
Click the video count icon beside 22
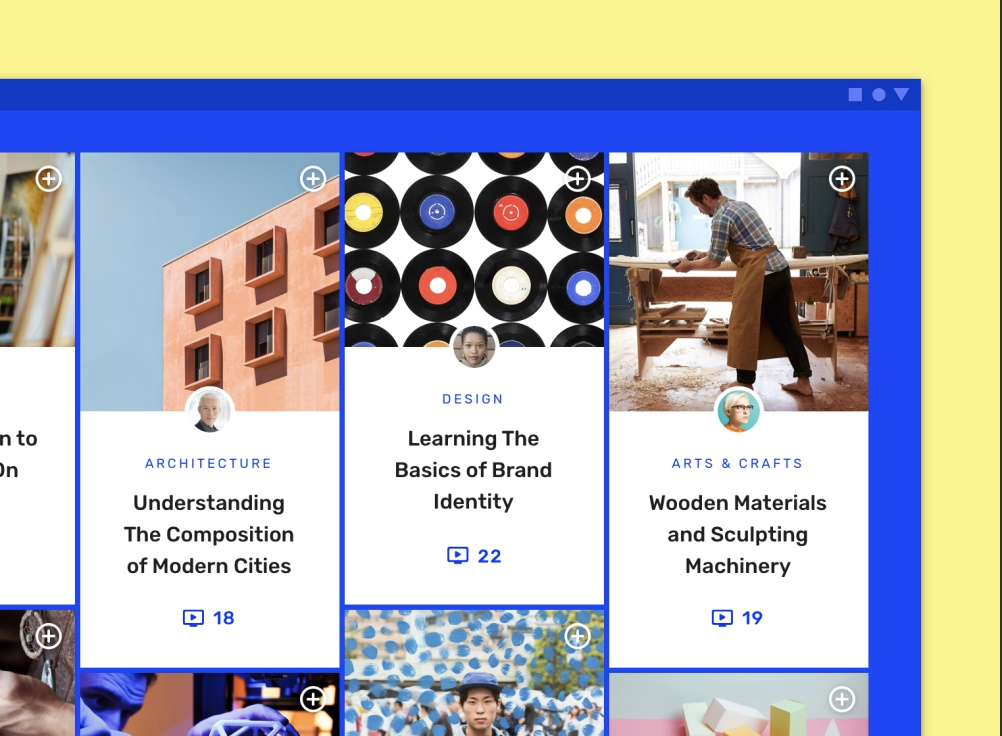click(458, 555)
